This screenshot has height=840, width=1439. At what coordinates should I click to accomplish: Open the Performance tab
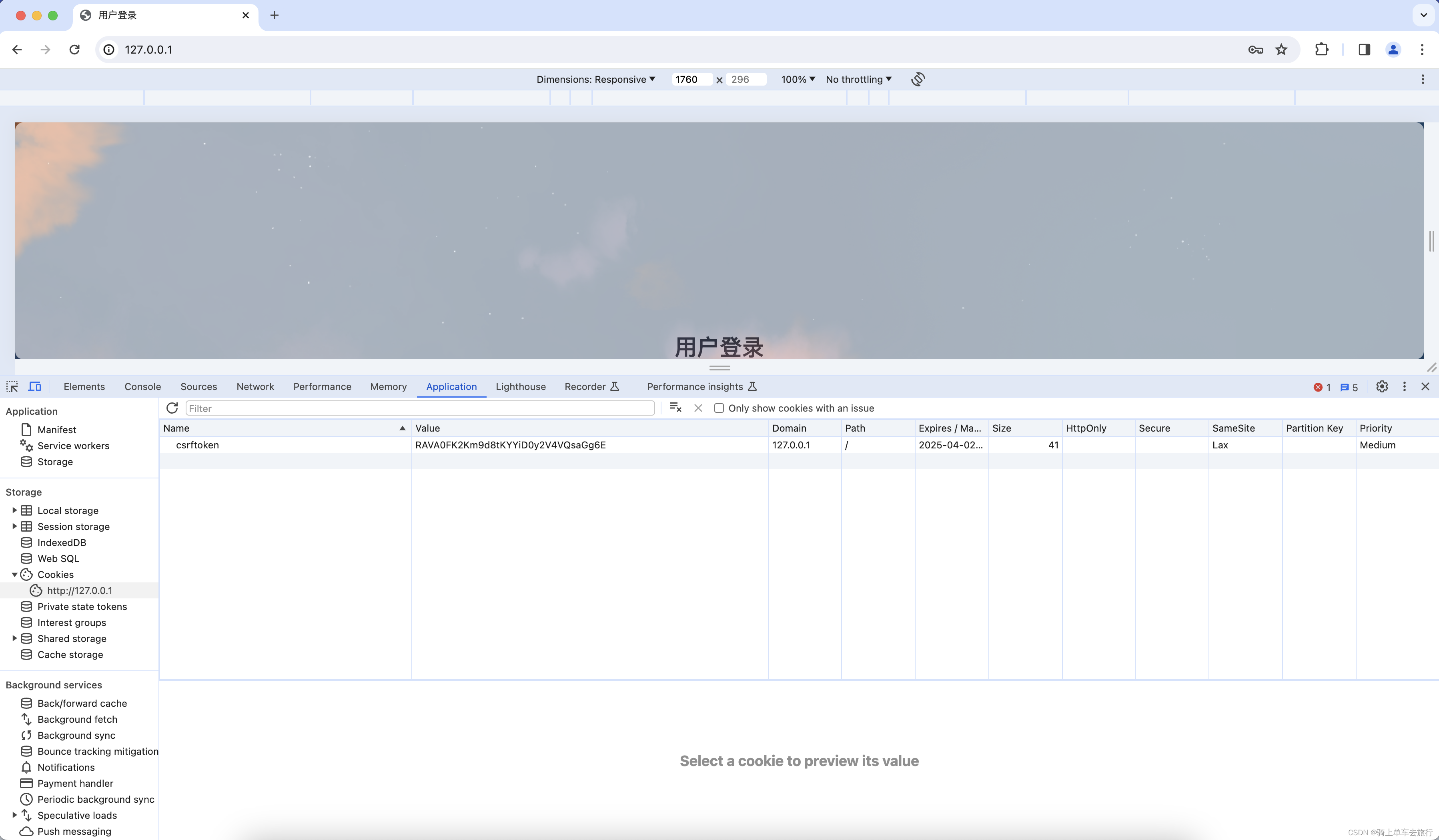[x=322, y=386]
